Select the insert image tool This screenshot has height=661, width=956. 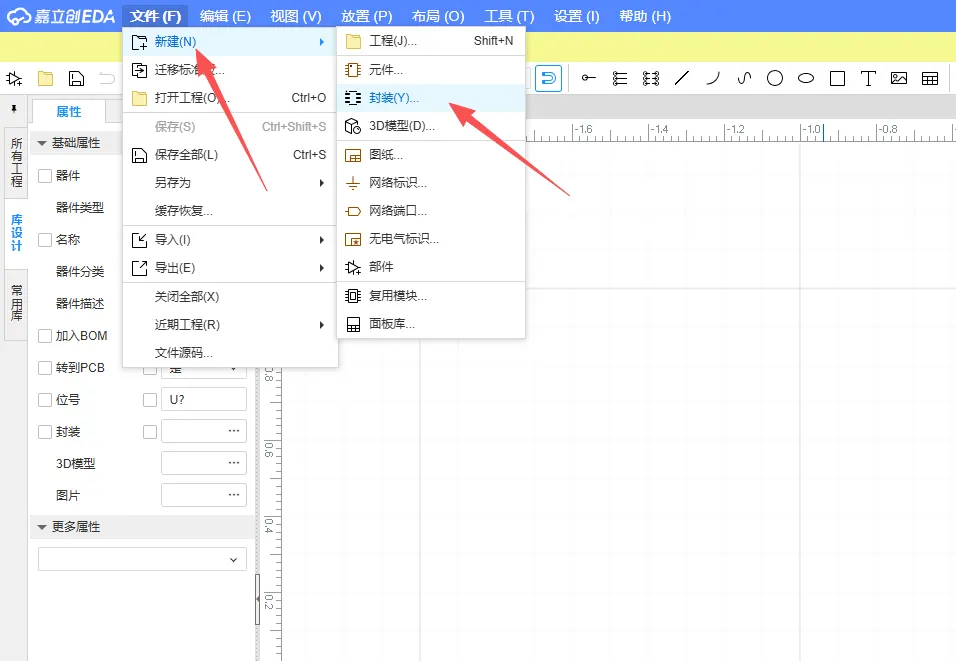[x=899, y=78]
